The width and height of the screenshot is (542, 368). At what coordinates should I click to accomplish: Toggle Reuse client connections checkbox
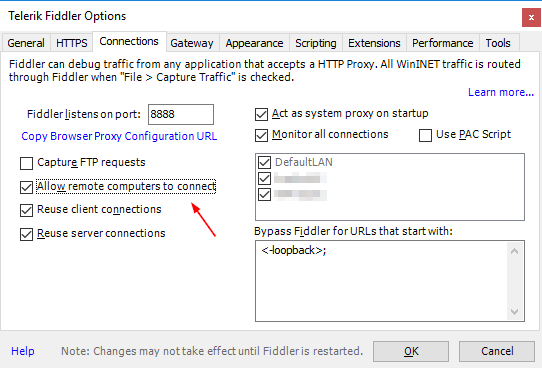(26, 210)
